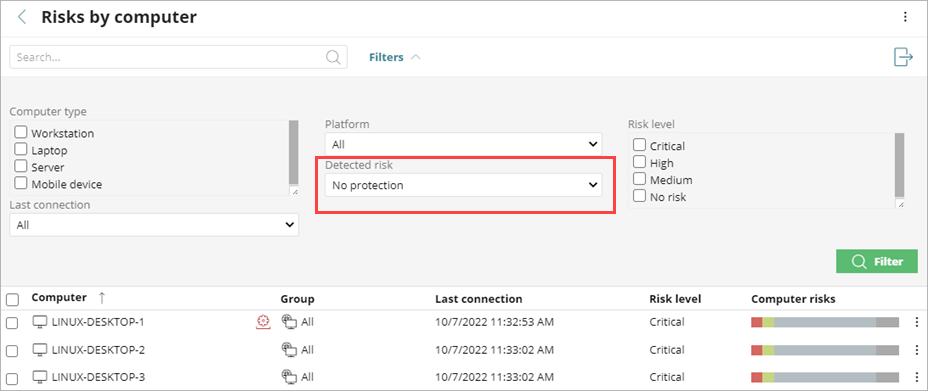Screen dimensions: 928x391
Task: Sort by the Computer column header
Action: point(59,298)
